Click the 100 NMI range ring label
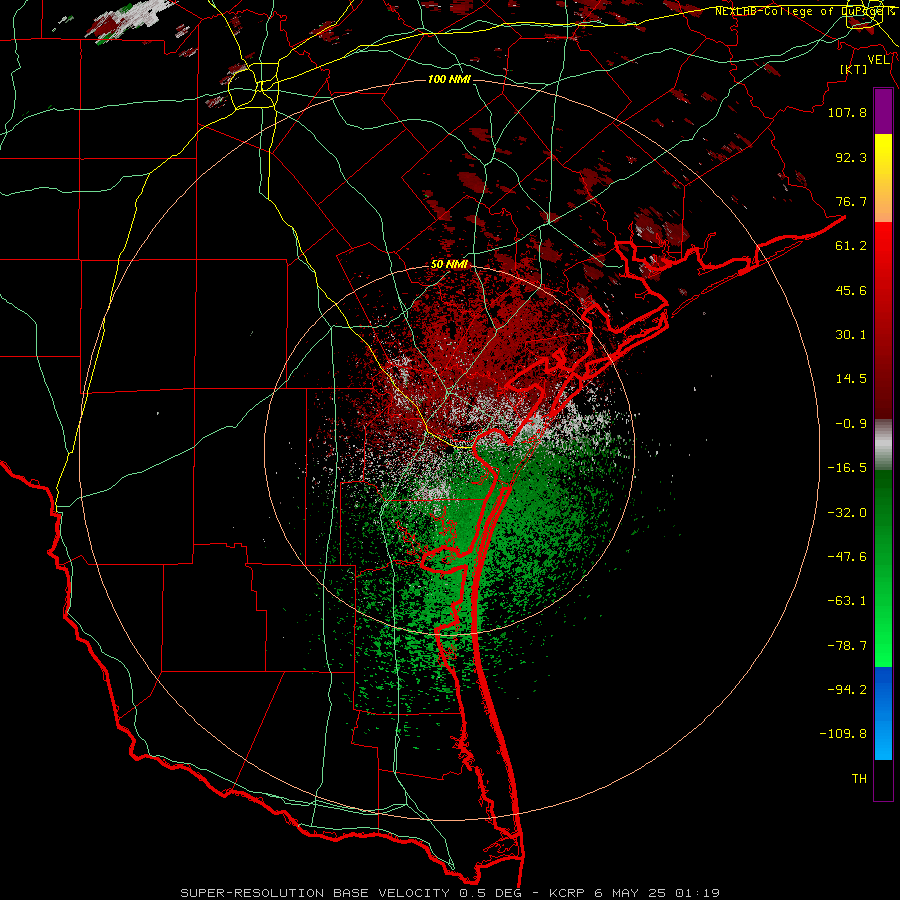 pos(449,79)
